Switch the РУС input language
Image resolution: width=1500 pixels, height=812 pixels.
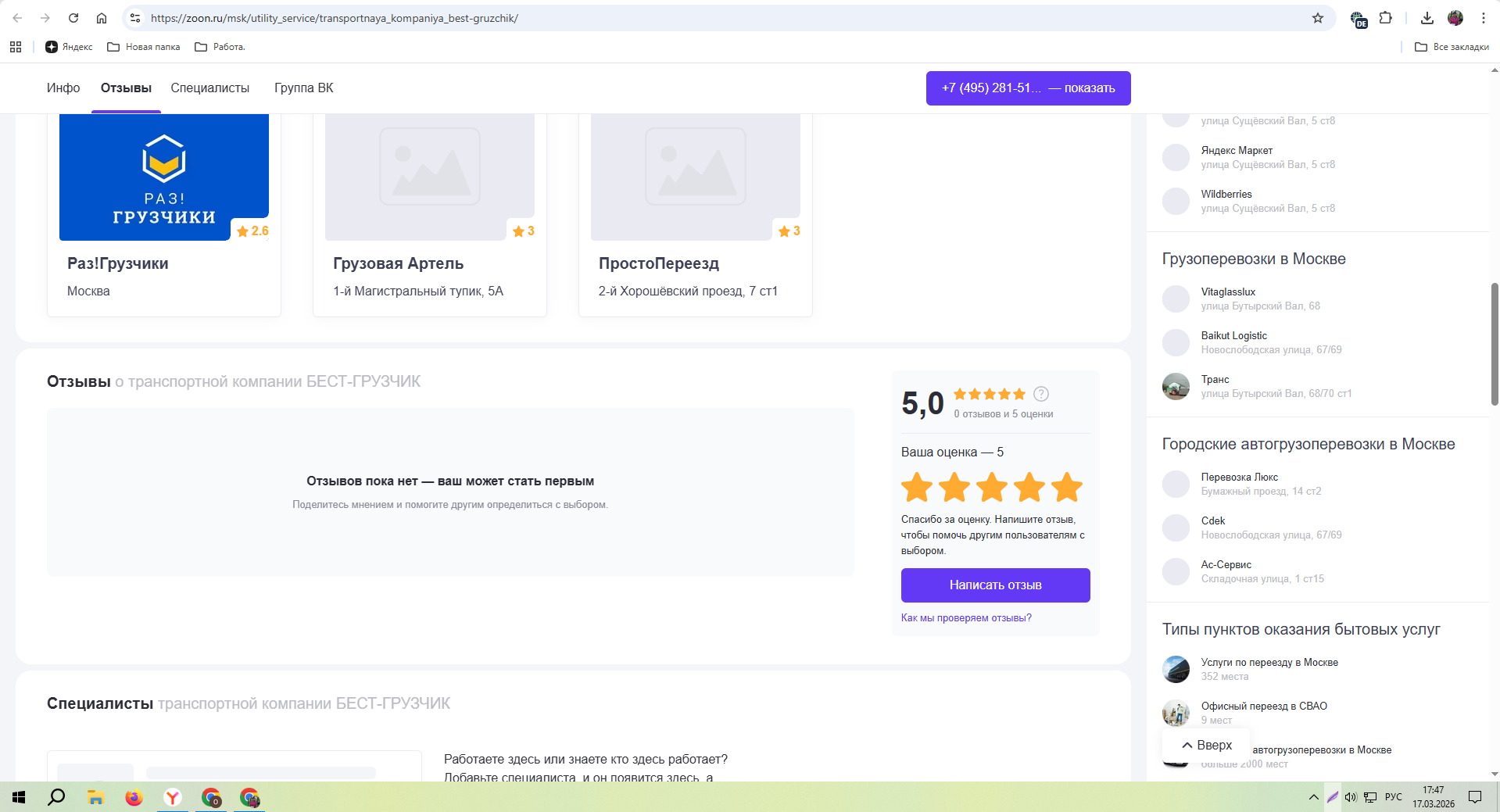(1393, 797)
